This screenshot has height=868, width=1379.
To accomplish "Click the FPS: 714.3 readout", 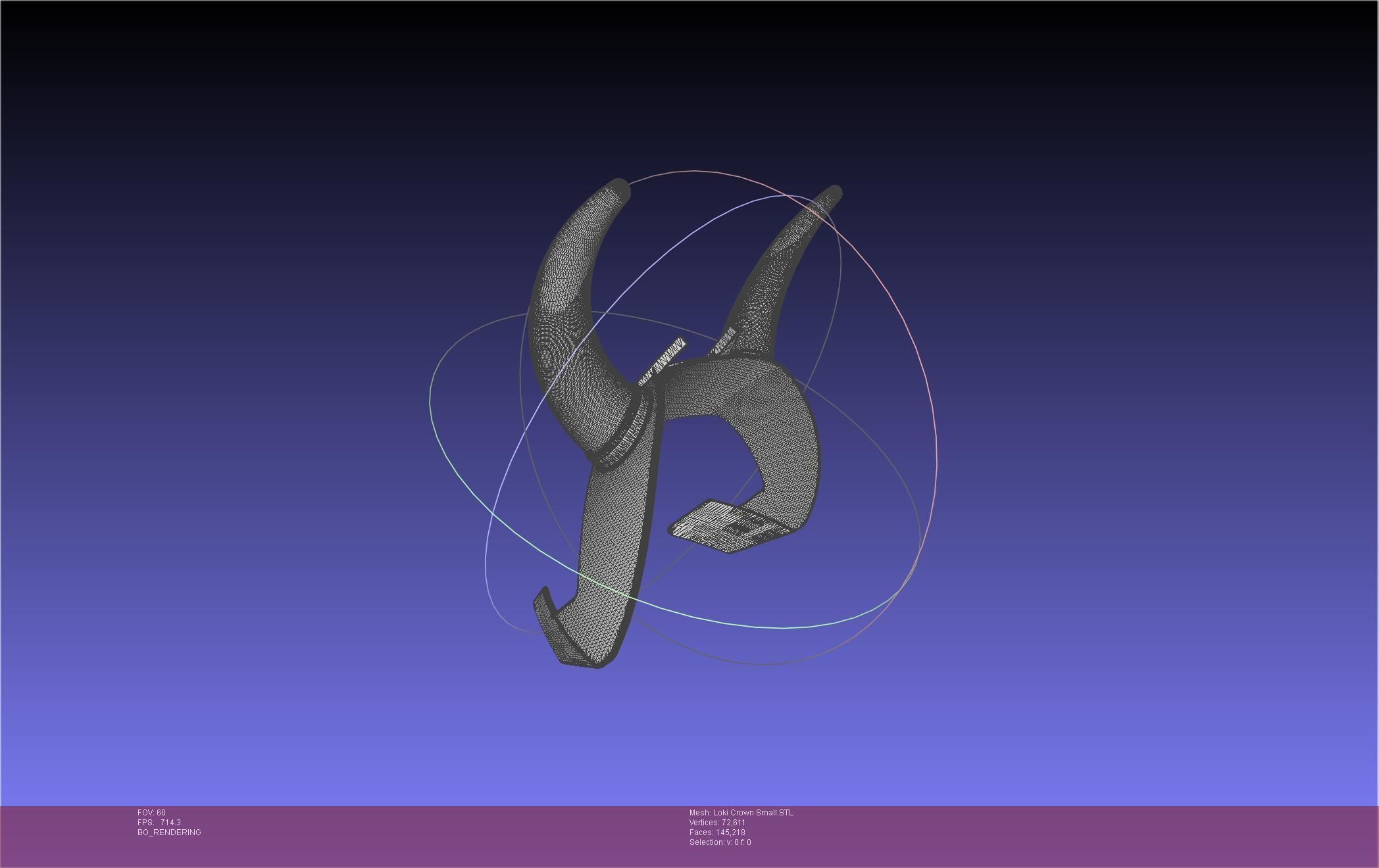I will [x=159, y=823].
